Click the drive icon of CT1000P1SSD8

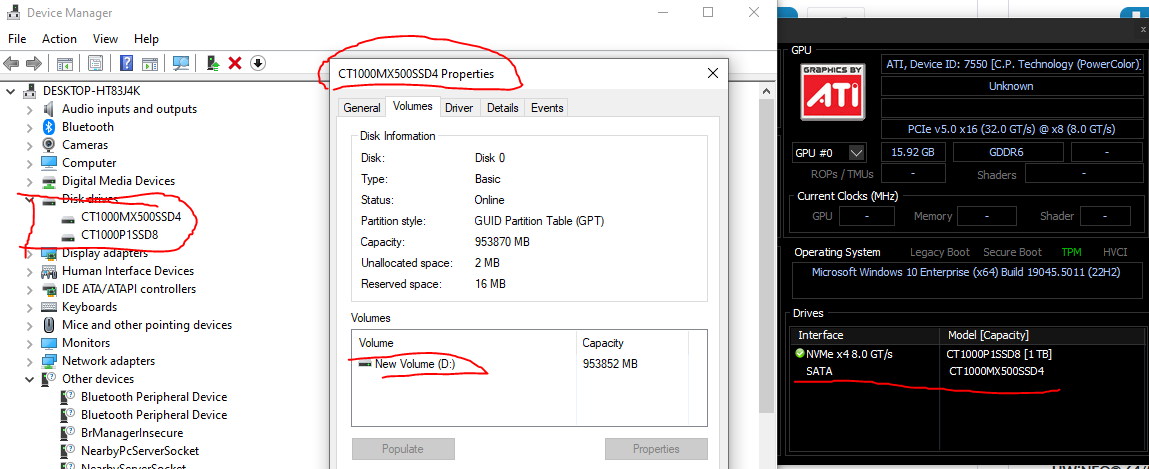coord(68,236)
